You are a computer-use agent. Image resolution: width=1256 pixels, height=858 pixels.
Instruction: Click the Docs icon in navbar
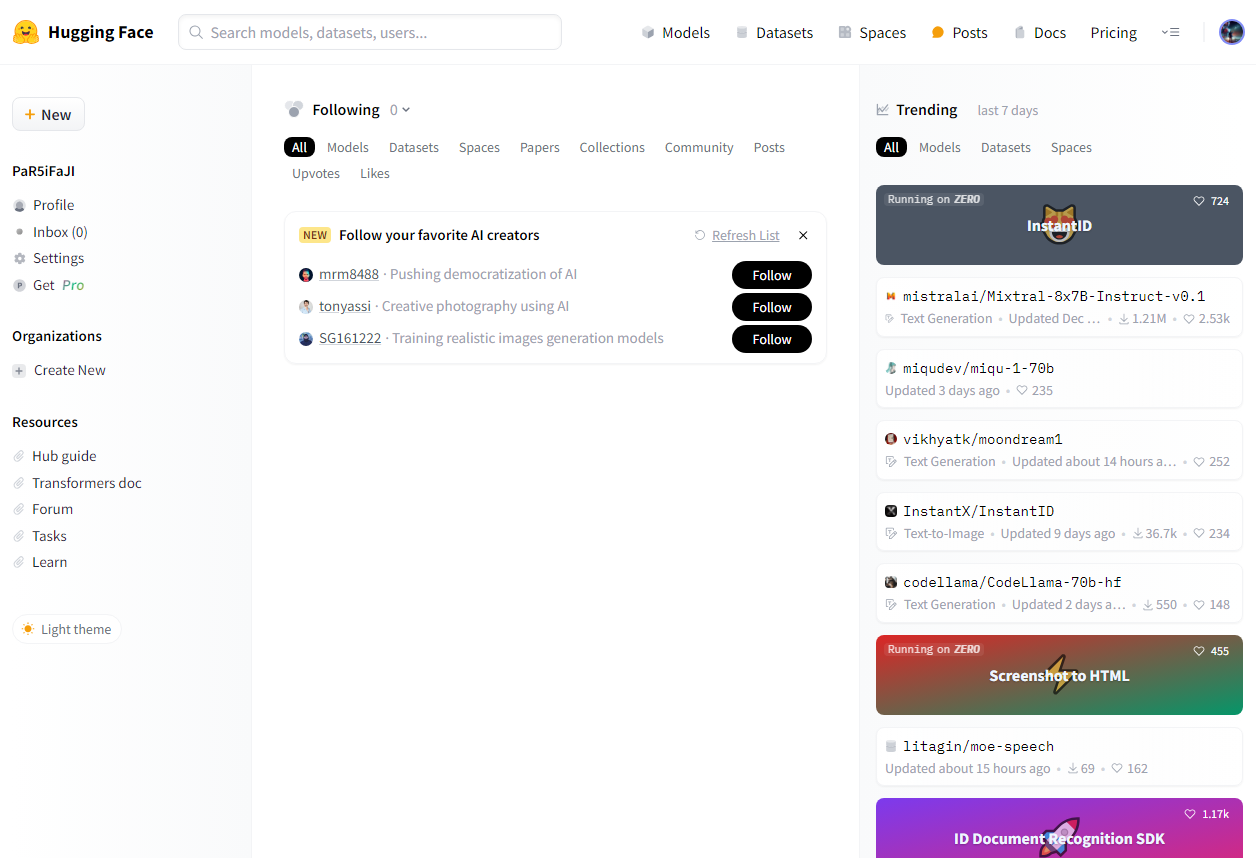point(1020,33)
